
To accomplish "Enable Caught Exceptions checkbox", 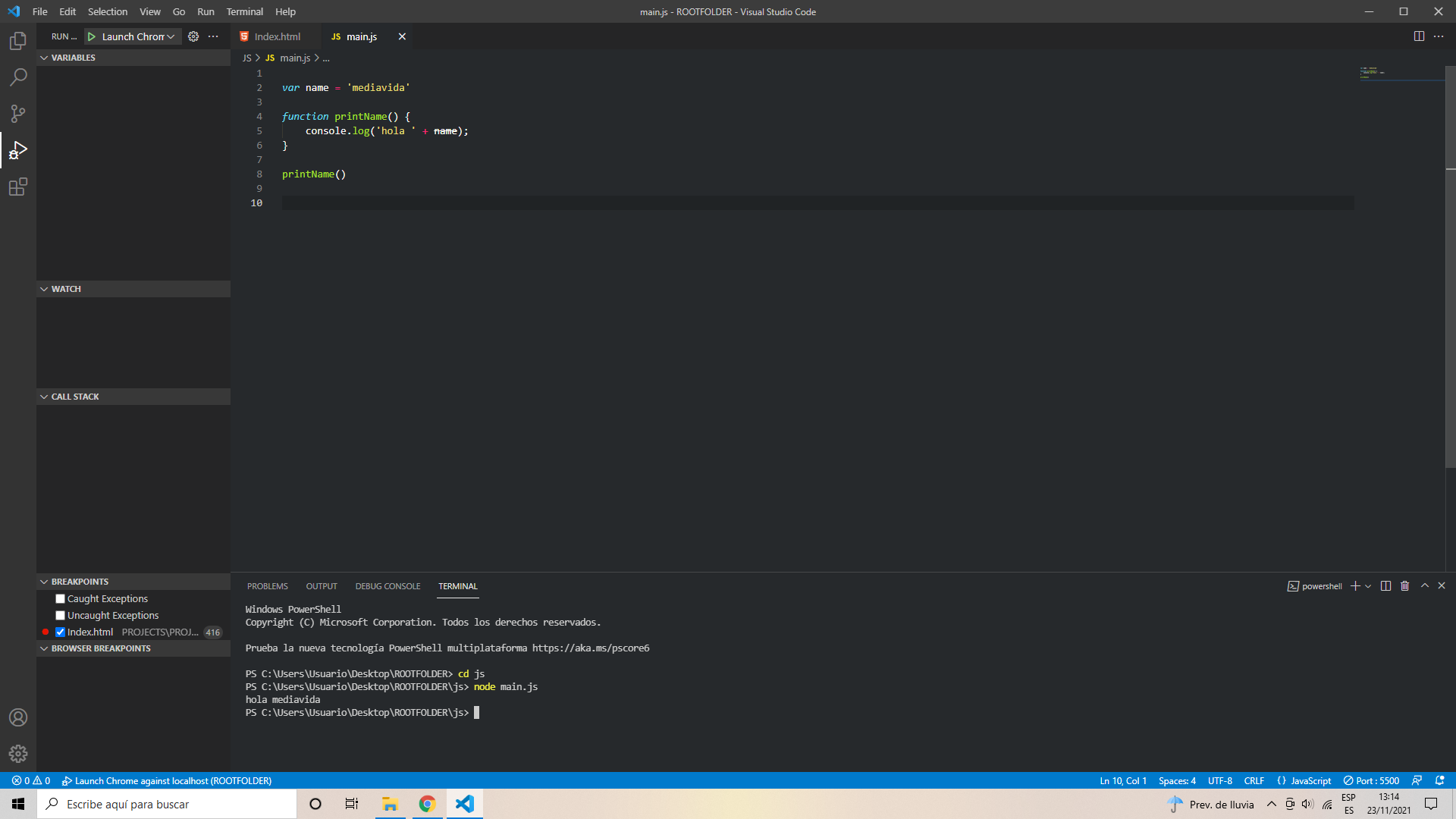I will (61, 599).
